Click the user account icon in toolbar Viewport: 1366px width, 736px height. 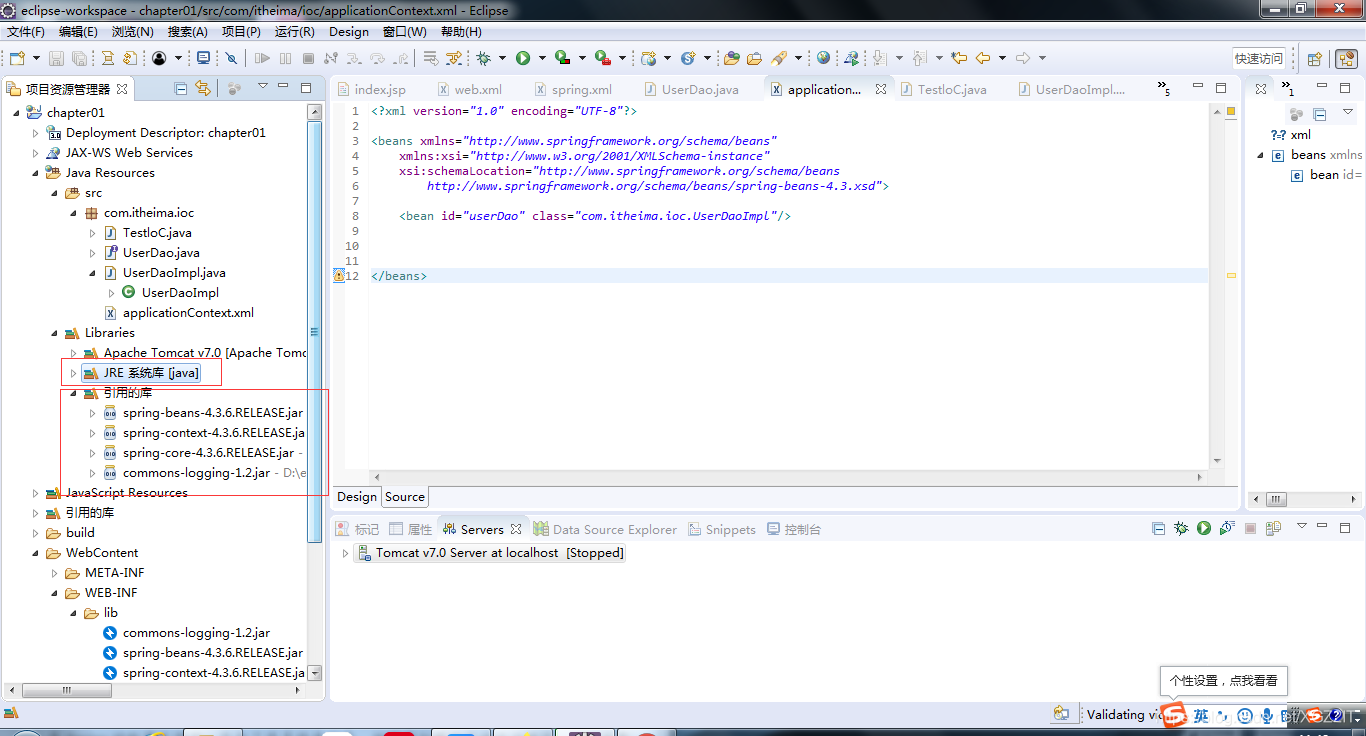(160, 58)
